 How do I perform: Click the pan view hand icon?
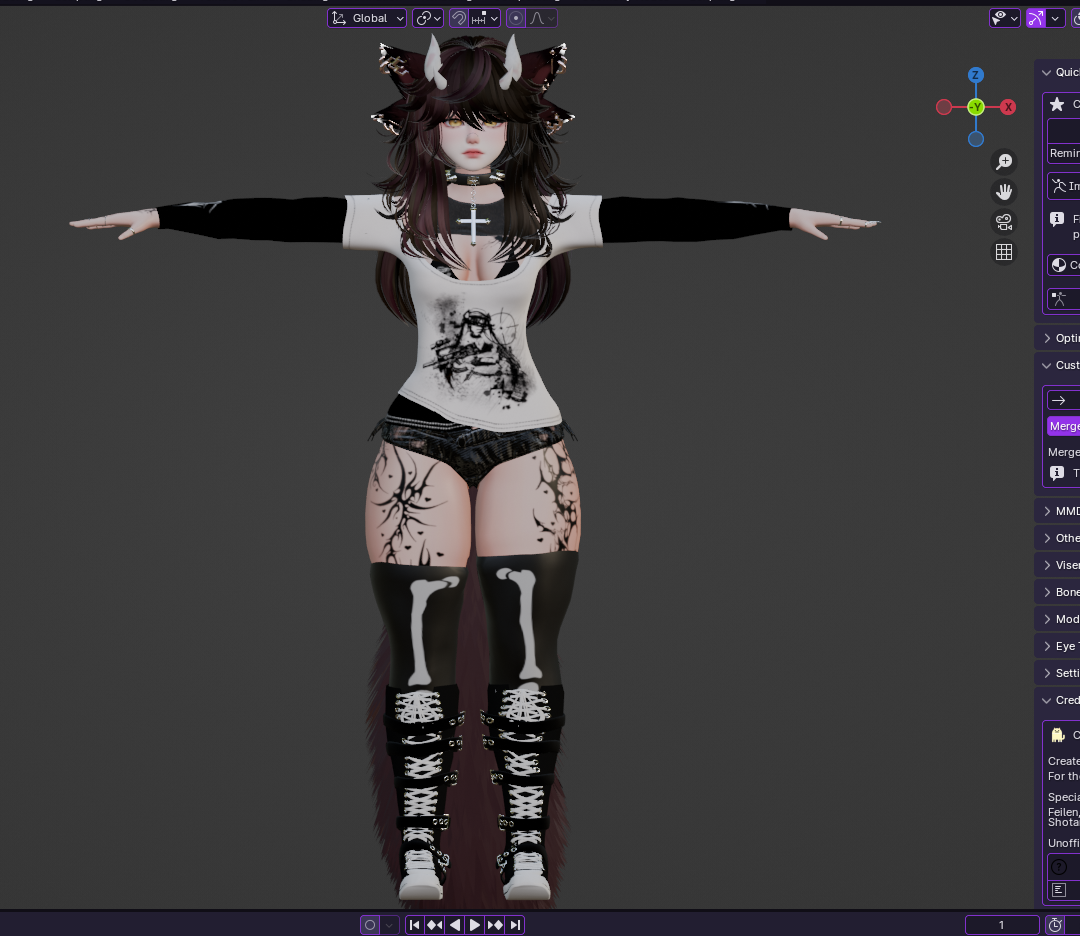1004,191
